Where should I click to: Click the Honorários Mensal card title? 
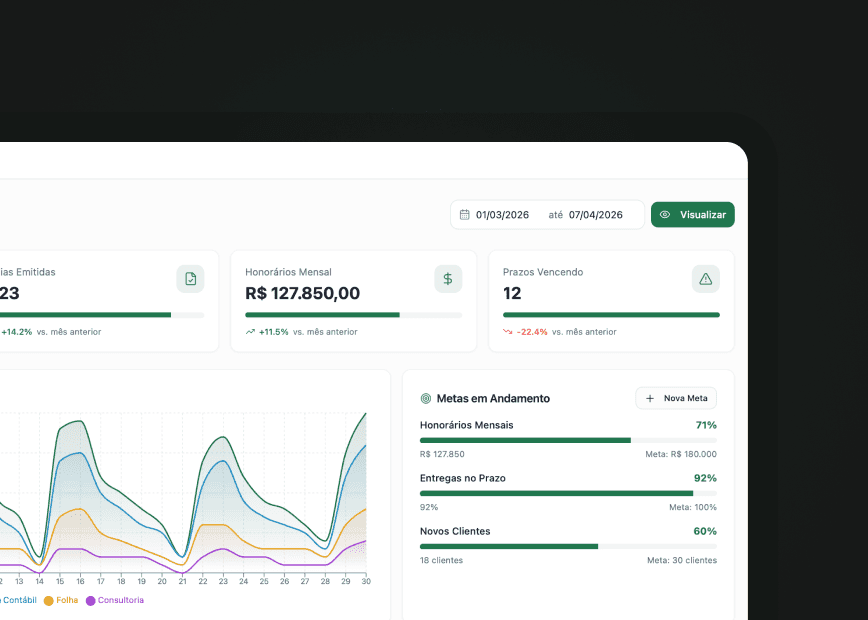tap(288, 272)
